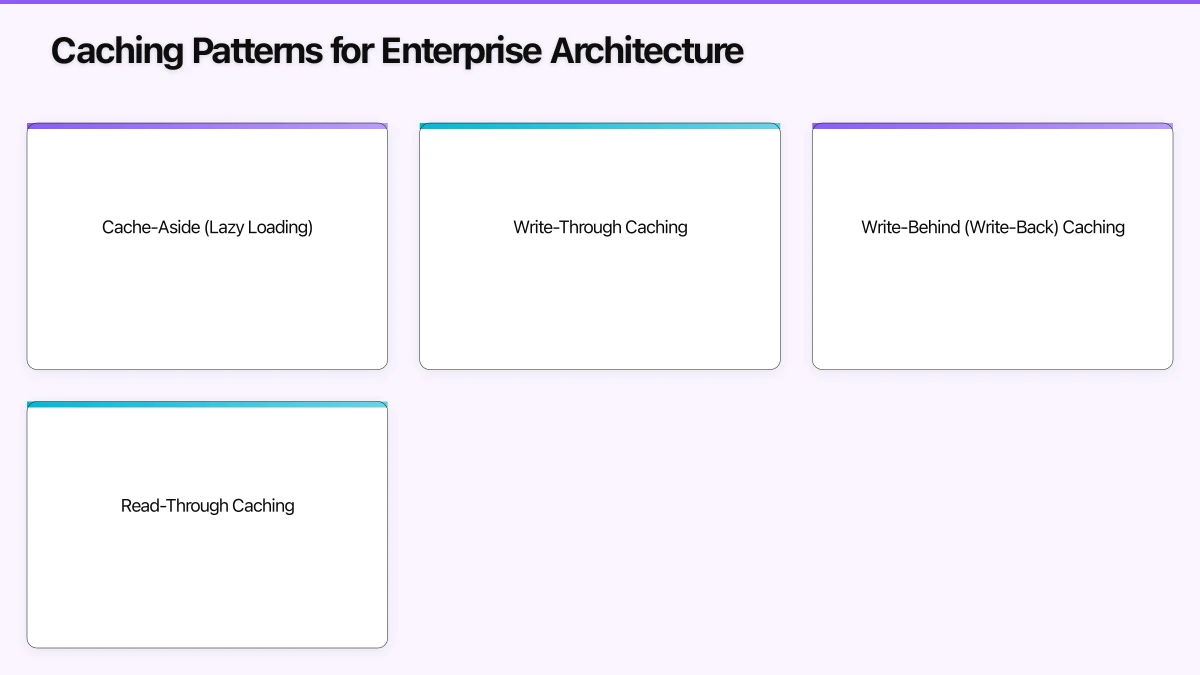Click the empty space below the Read-Through card

pyautogui.click(x=207, y=663)
